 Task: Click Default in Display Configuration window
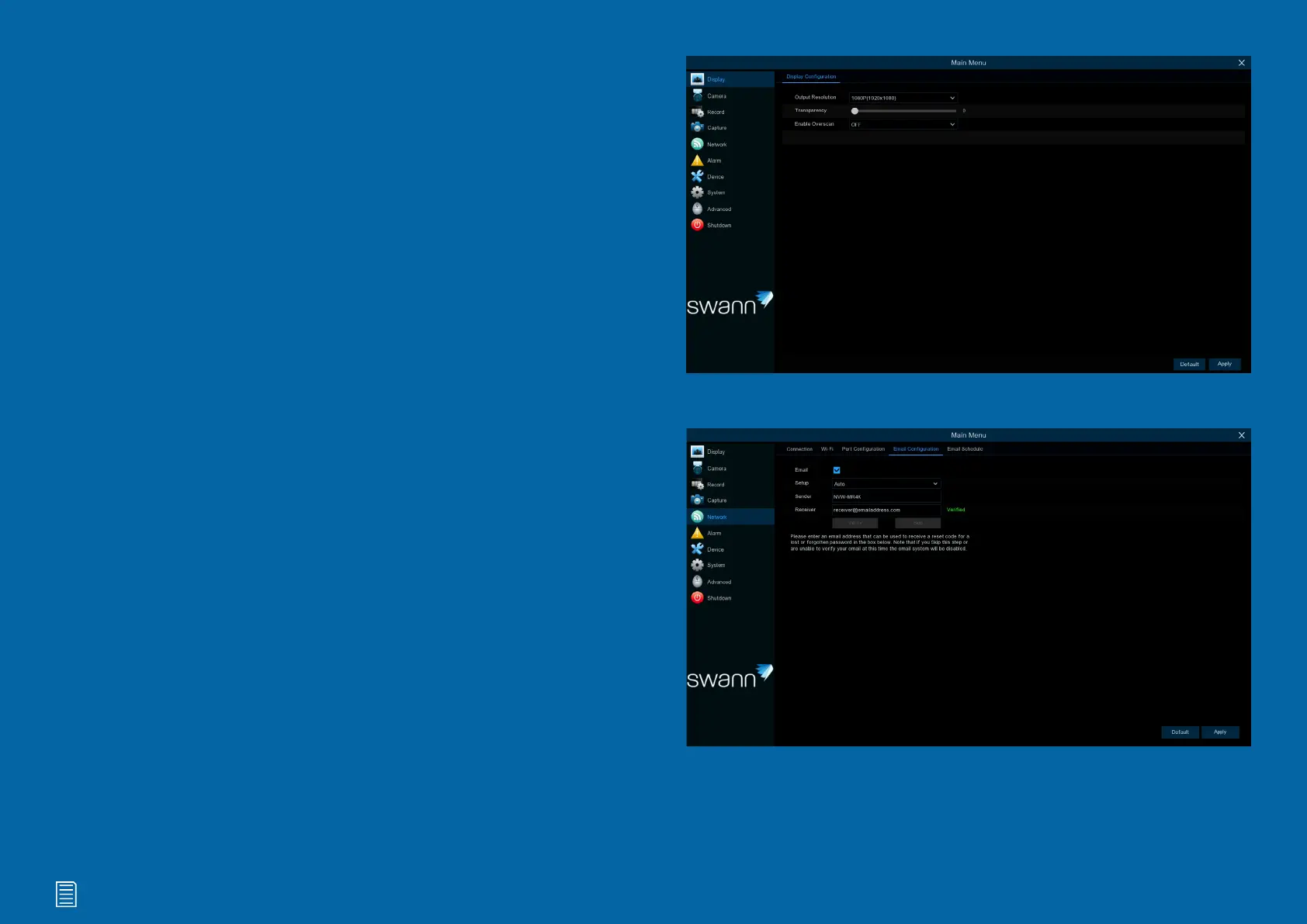1189,364
